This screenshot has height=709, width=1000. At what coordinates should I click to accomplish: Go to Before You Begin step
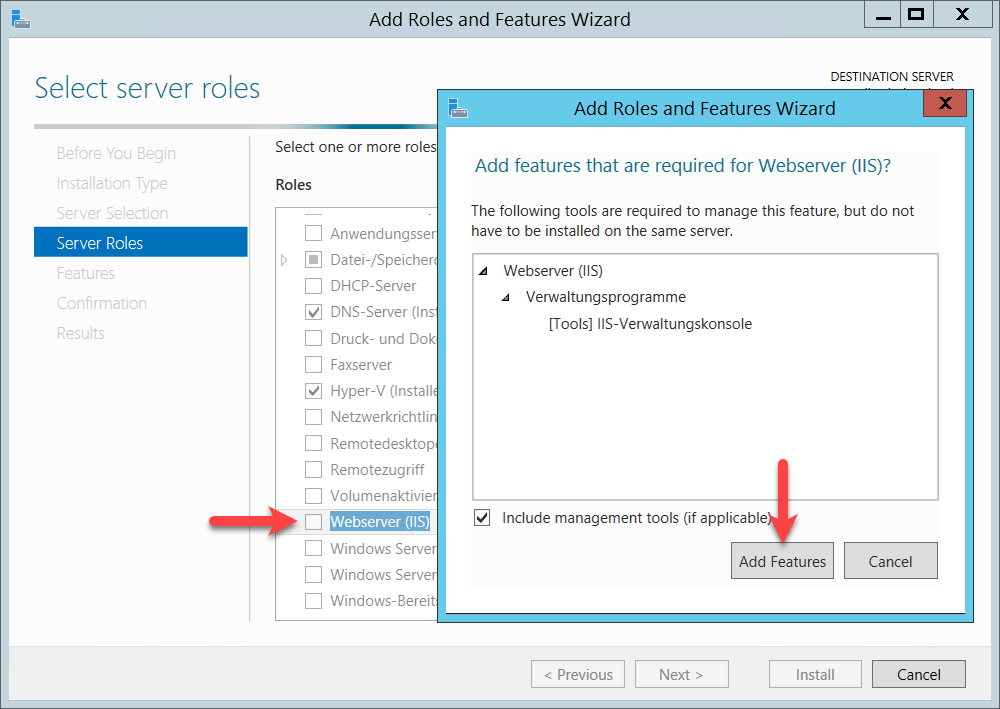pyautogui.click(x=116, y=153)
